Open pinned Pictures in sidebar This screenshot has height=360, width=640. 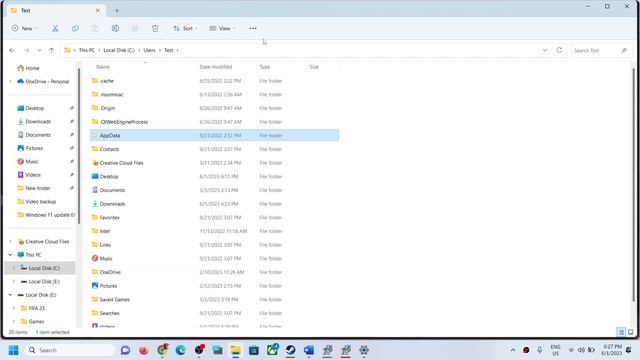[30, 148]
